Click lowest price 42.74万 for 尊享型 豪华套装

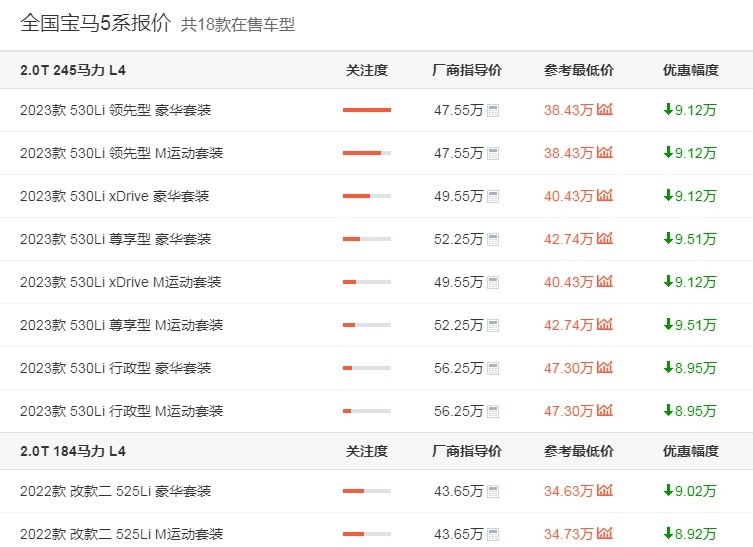[x=569, y=239]
